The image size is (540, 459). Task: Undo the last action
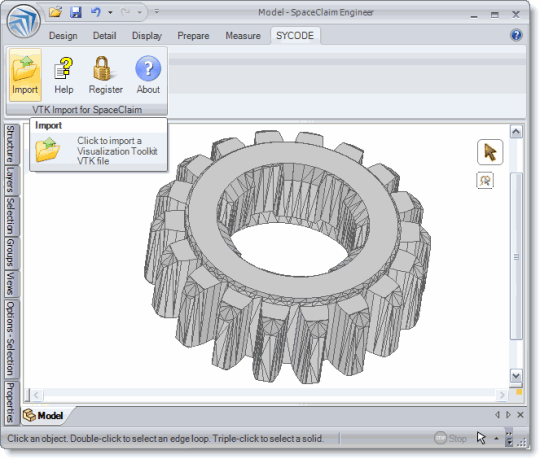click(95, 12)
